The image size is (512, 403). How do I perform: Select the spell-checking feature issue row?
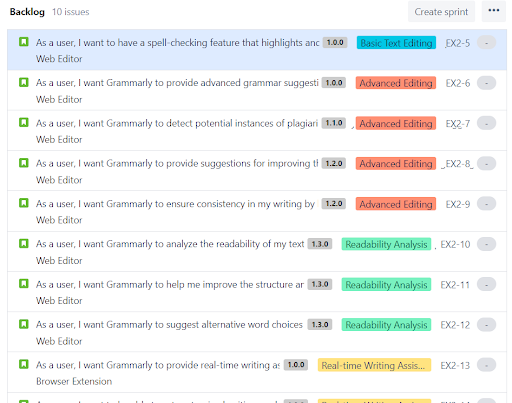(x=257, y=50)
